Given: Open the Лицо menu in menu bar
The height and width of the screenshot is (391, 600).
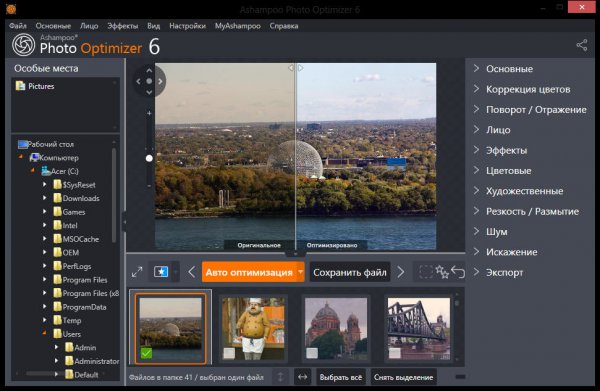Looking at the screenshot, I should coord(89,26).
